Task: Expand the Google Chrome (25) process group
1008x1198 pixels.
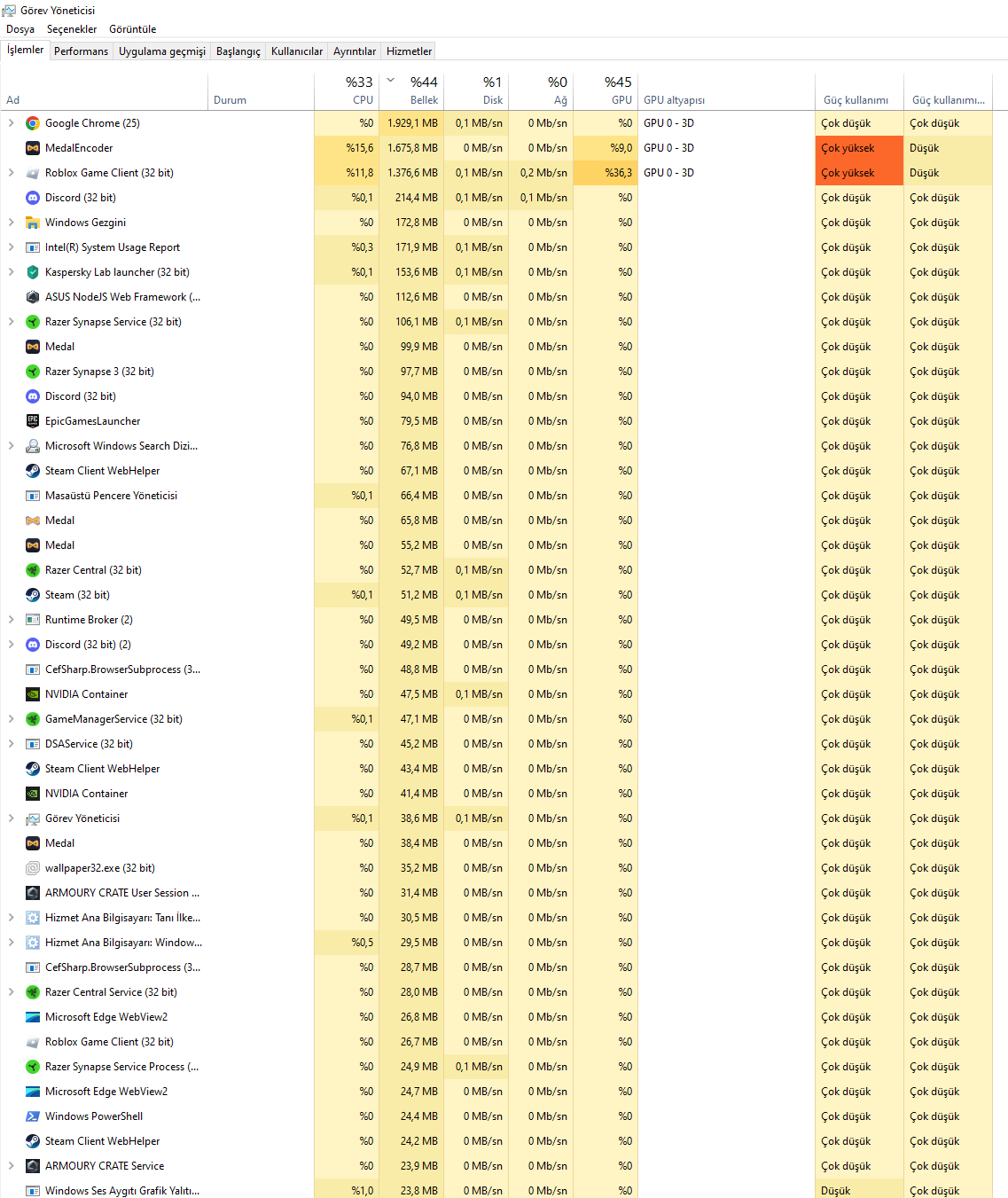Action: click(x=11, y=123)
